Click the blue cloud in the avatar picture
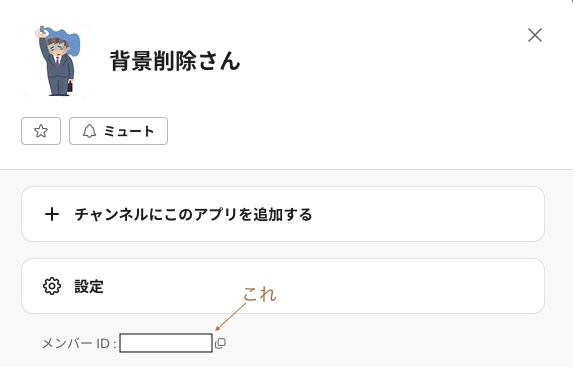This screenshot has height=367, width=573. point(71,44)
